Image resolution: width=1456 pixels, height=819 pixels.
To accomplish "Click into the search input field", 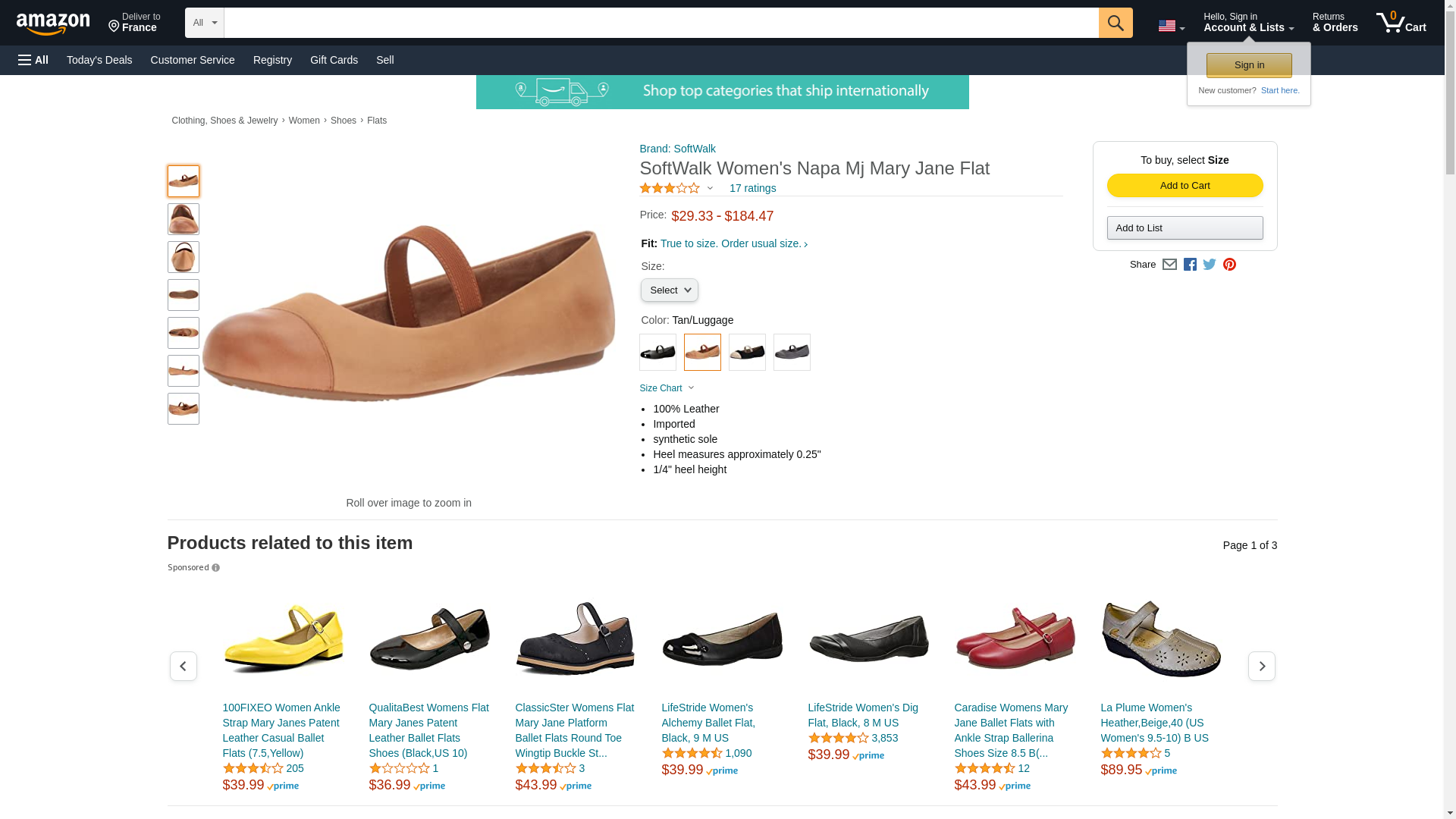I will pos(660,23).
